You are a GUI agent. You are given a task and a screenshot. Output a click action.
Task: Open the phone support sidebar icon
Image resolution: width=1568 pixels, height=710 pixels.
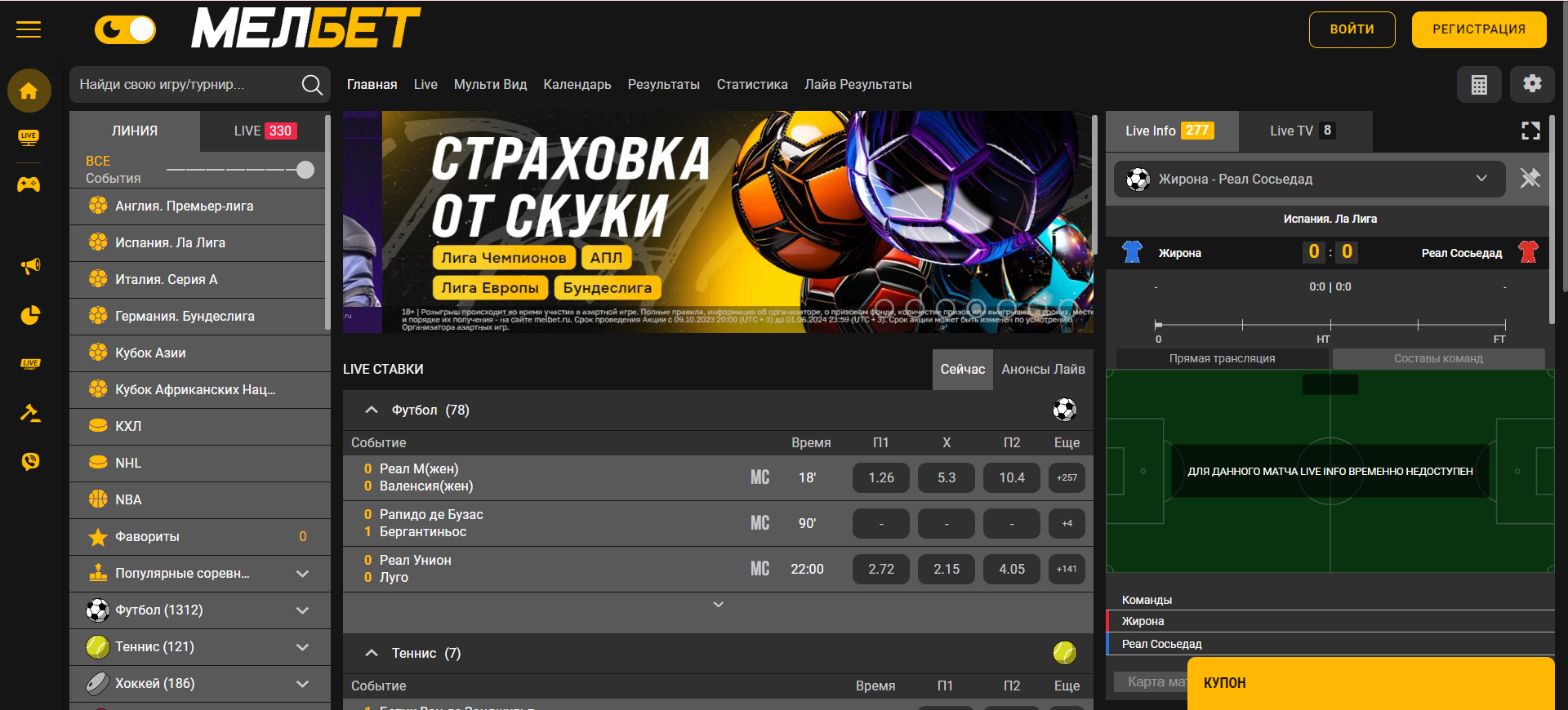click(30, 462)
